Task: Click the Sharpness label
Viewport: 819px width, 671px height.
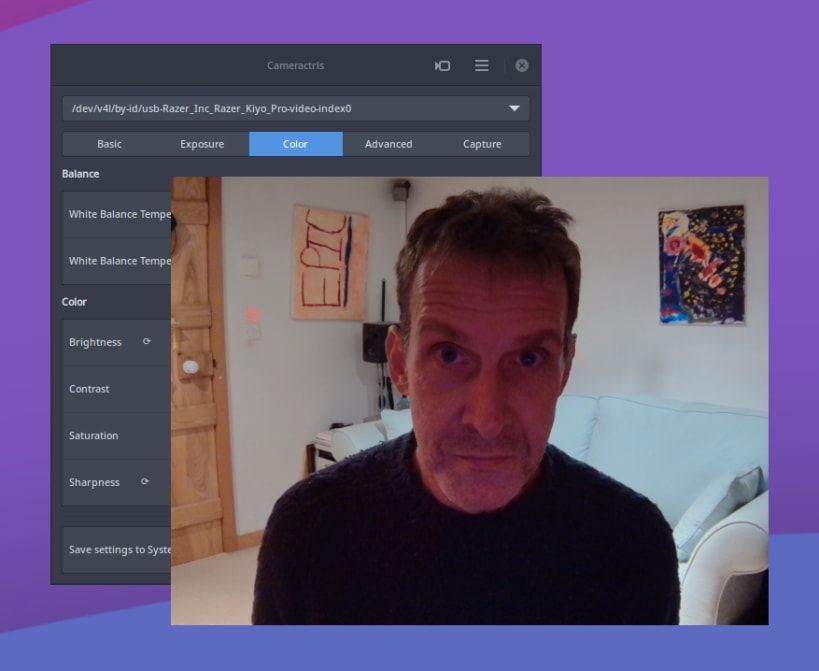Action: pos(94,482)
